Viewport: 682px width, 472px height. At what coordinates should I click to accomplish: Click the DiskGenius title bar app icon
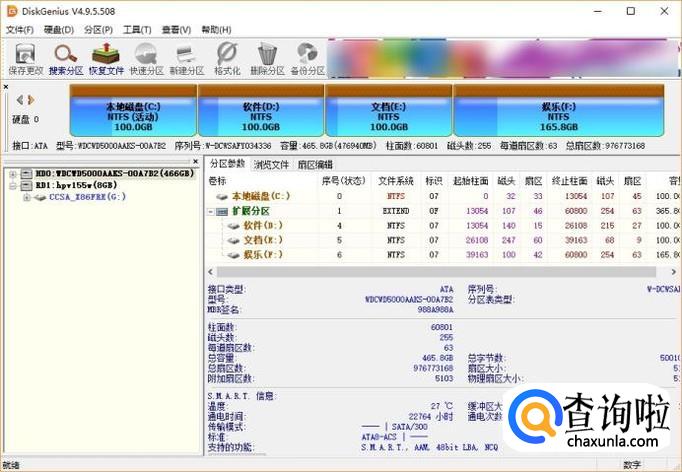[x=12, y=11]
